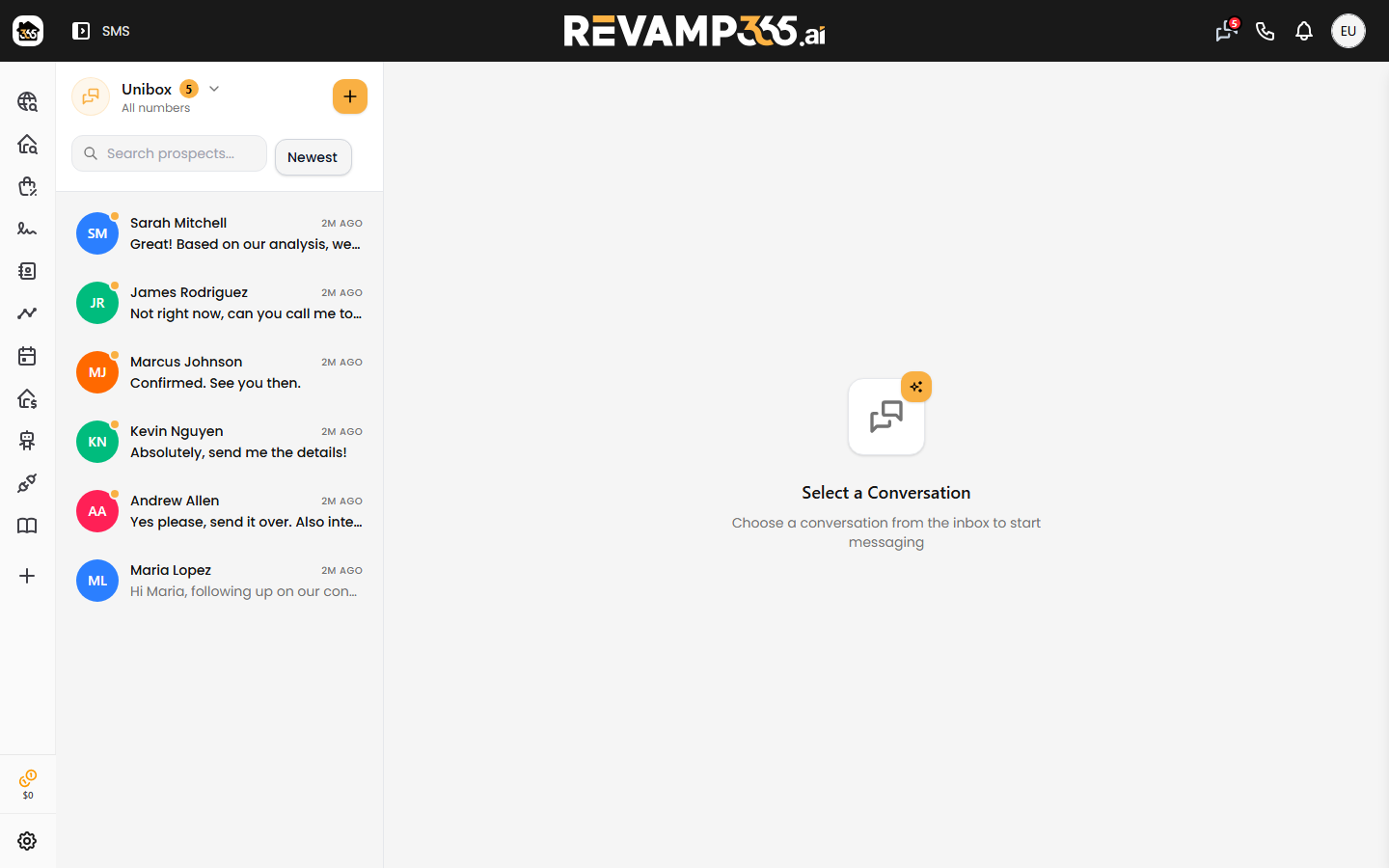Image resolution: width=1389 pixels, height=868 pixels.
Task: Open the house with dollar icon
Action: point(27,398)
